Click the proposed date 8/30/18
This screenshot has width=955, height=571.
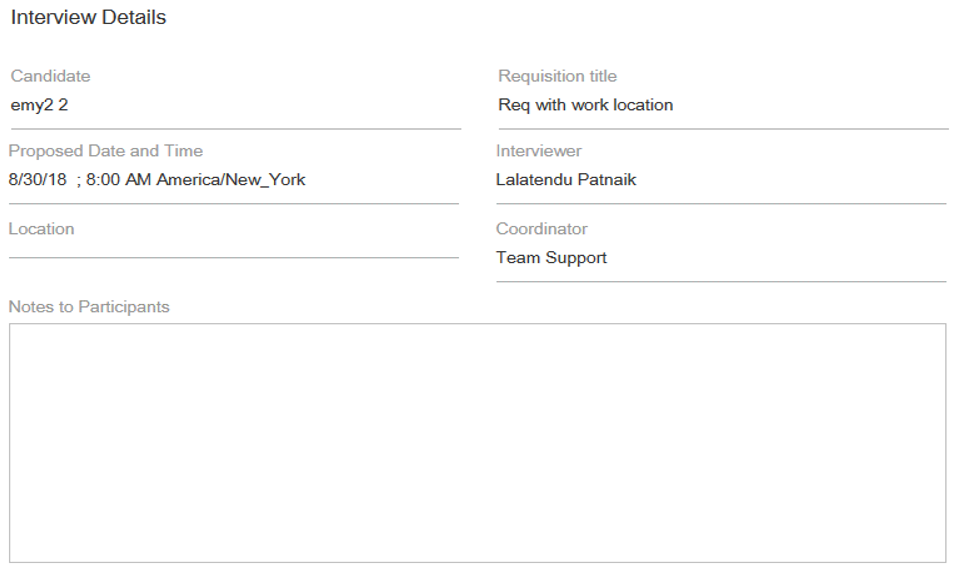[37, 180]
